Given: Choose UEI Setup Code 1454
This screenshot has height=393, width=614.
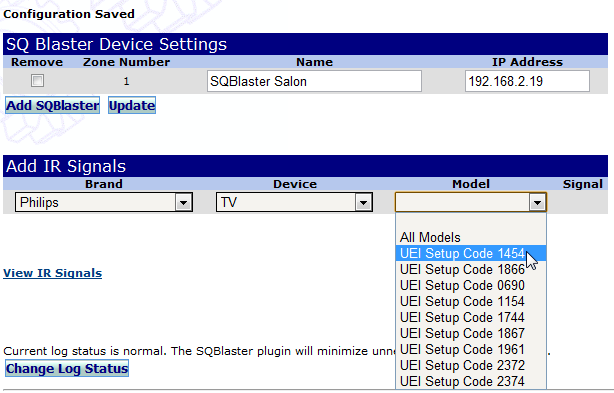Looking at the screenshot, I should [471, 253].
